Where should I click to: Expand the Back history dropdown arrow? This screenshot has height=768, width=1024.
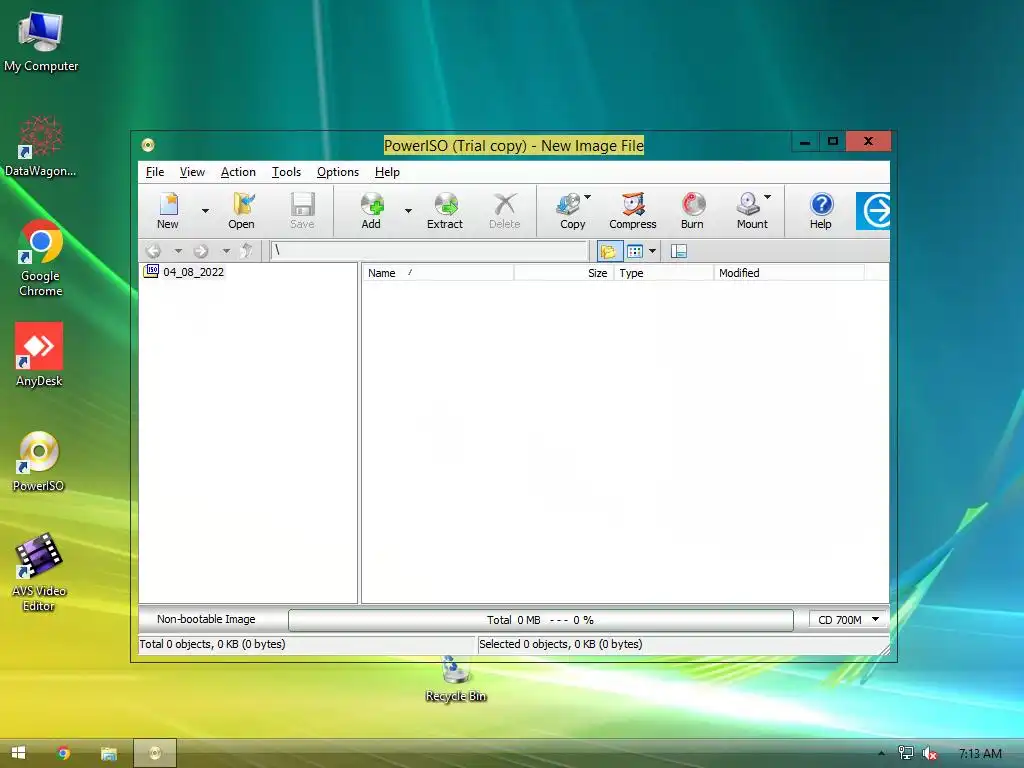click(x=178, y=251)
